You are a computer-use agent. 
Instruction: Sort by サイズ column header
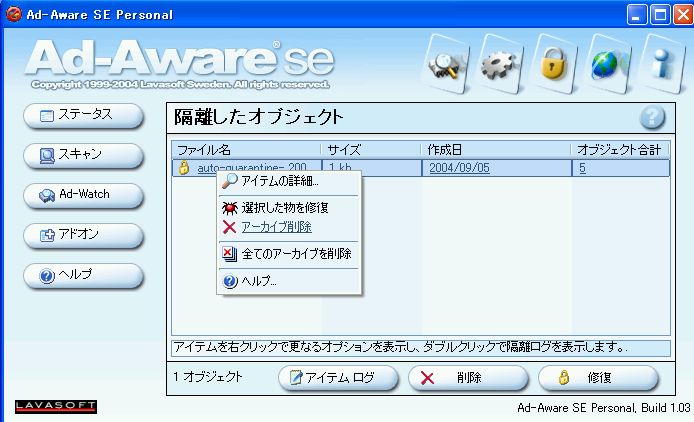coord(371,150)
